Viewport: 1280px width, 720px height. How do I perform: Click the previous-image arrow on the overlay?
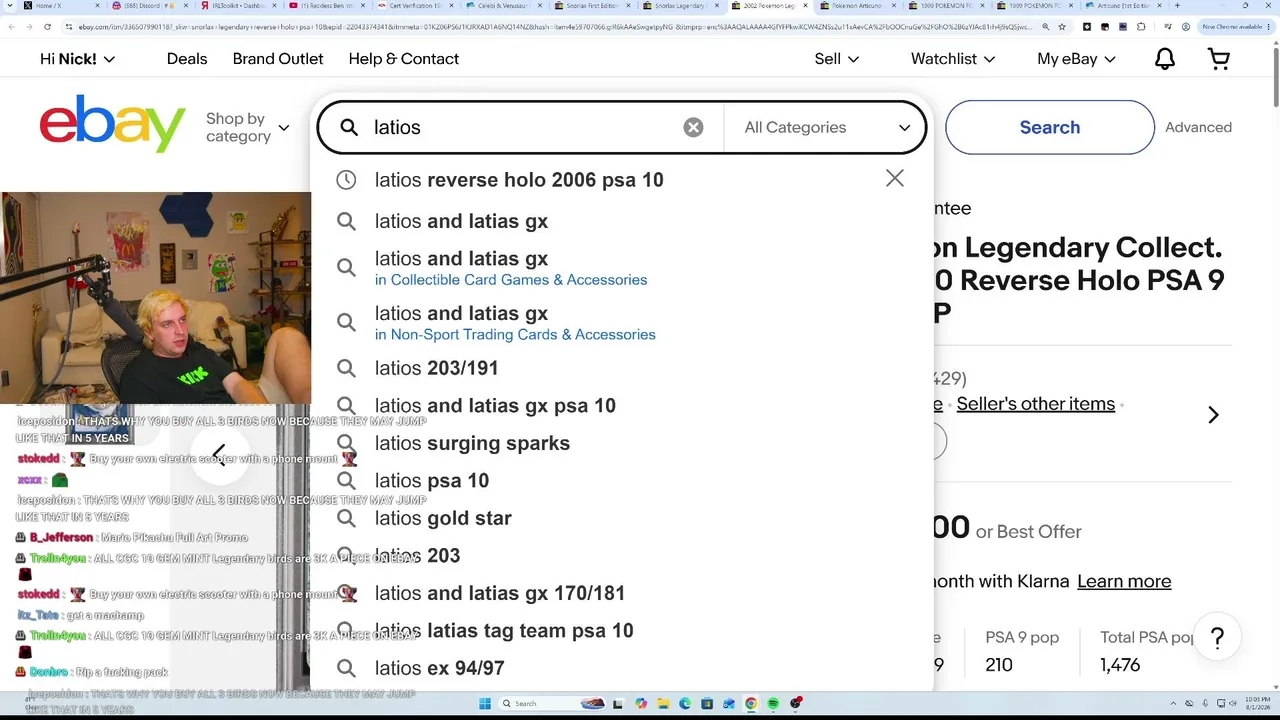pyautogui.click(x=219, y=454)
